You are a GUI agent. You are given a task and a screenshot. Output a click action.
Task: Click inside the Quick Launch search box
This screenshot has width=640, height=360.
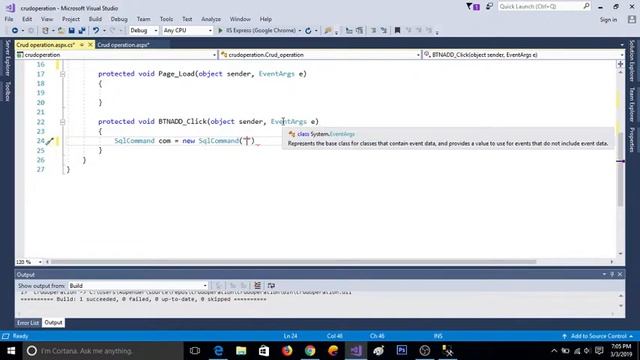pyautogui.click(x=544, y=7)
